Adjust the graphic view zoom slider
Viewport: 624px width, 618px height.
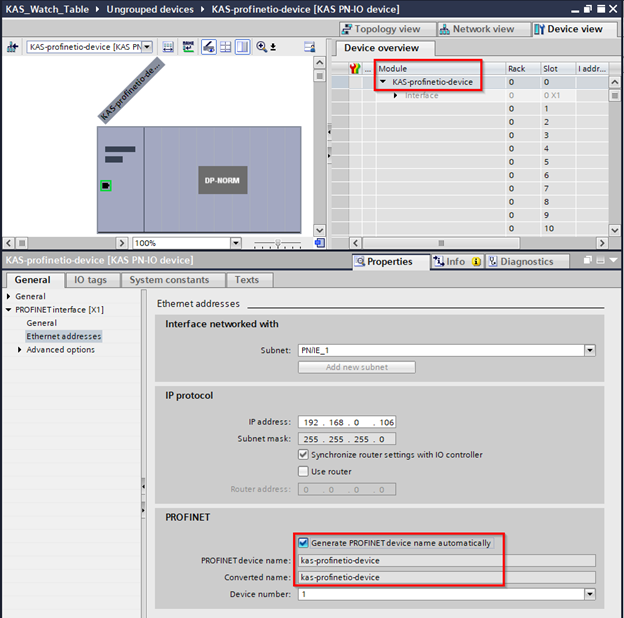[278, 243]
